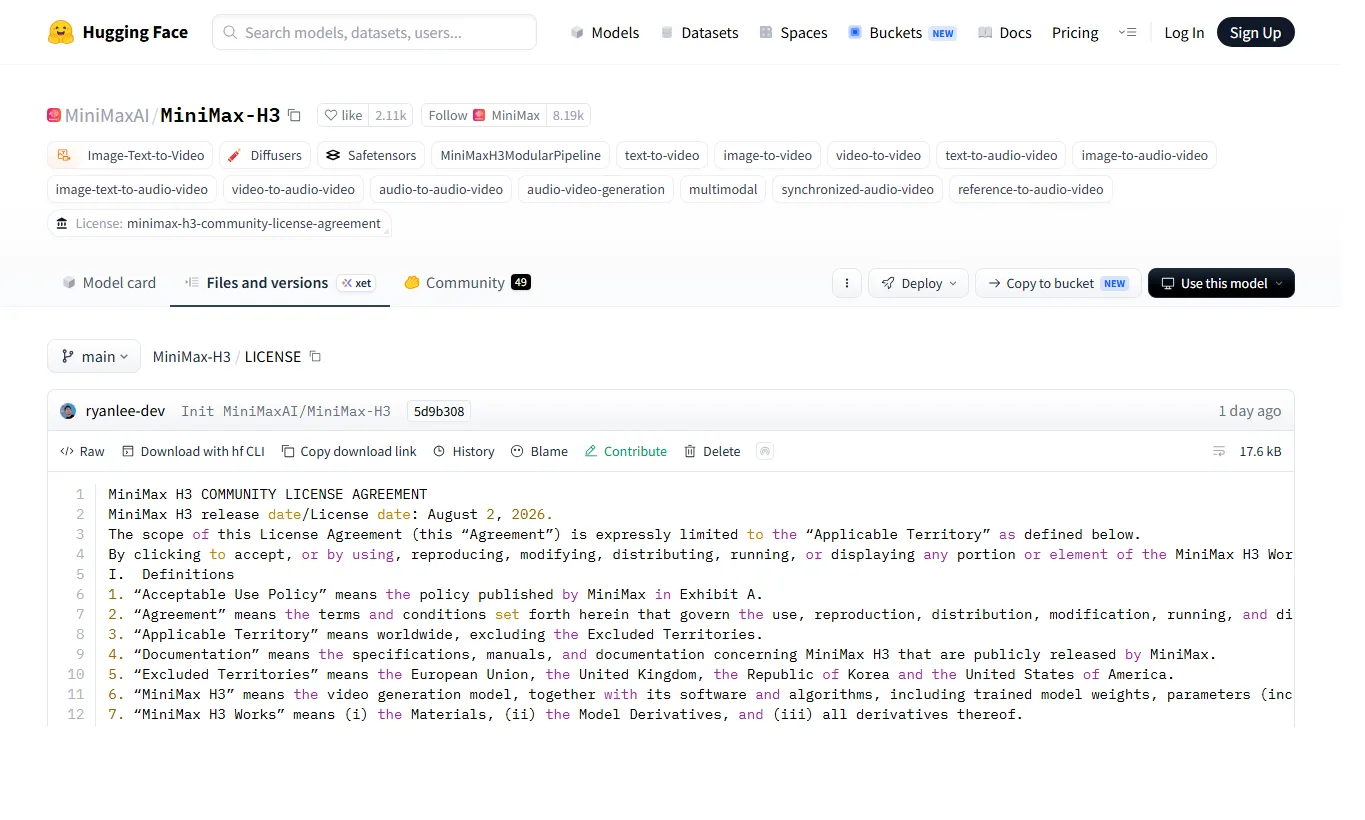This screenshot has width=1365, height=820.
Task: Switch to the Model card tab
Action: (x=109, y=283)
